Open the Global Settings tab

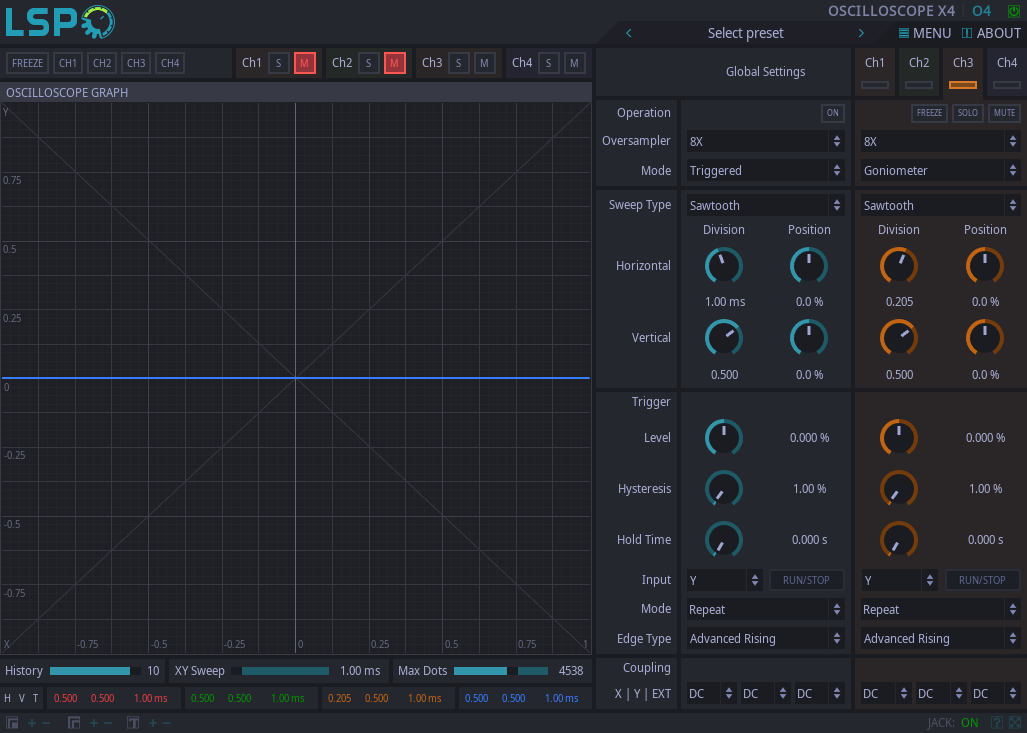[x=765, y=71]
